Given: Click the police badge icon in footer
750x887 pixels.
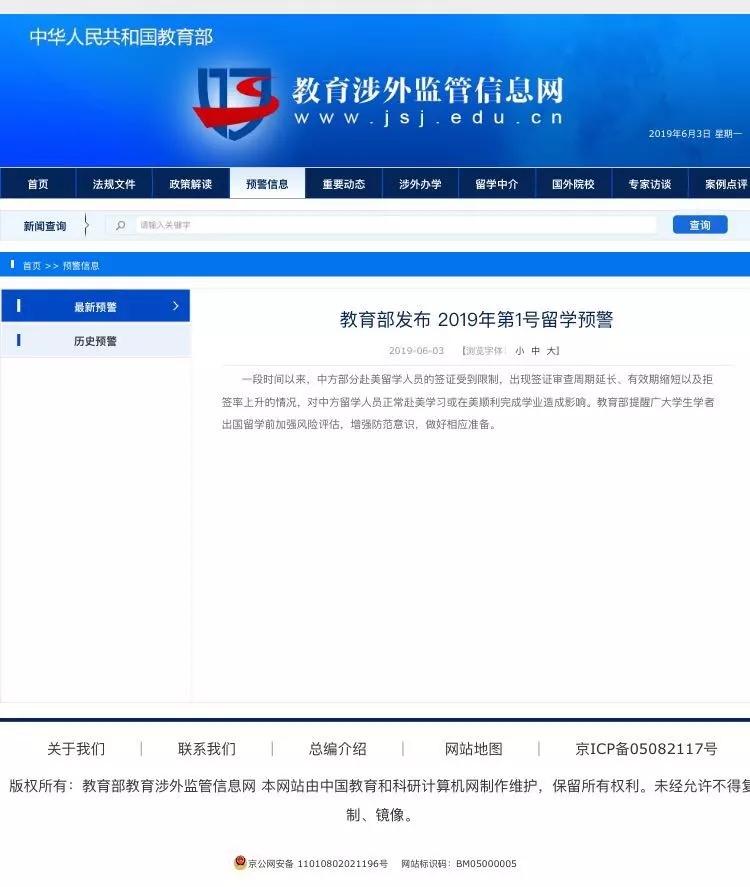Looking at the screenshot, I should [240, 863].
